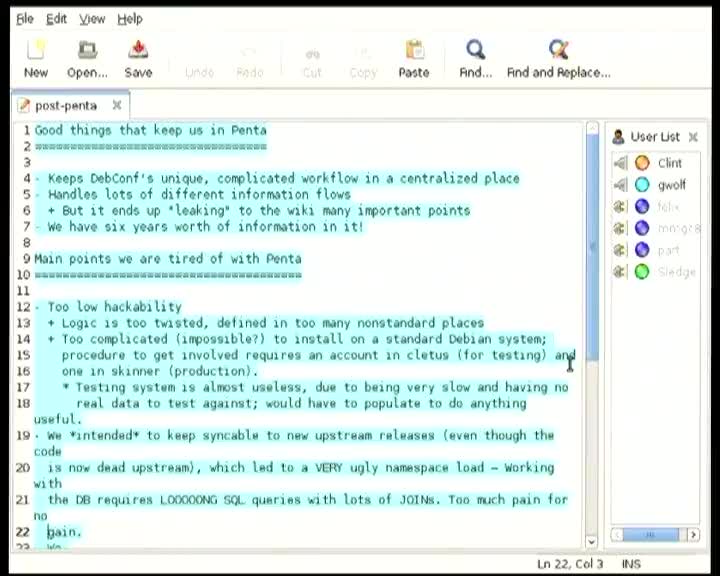Select user gwolf in the user list

[656, 185]
